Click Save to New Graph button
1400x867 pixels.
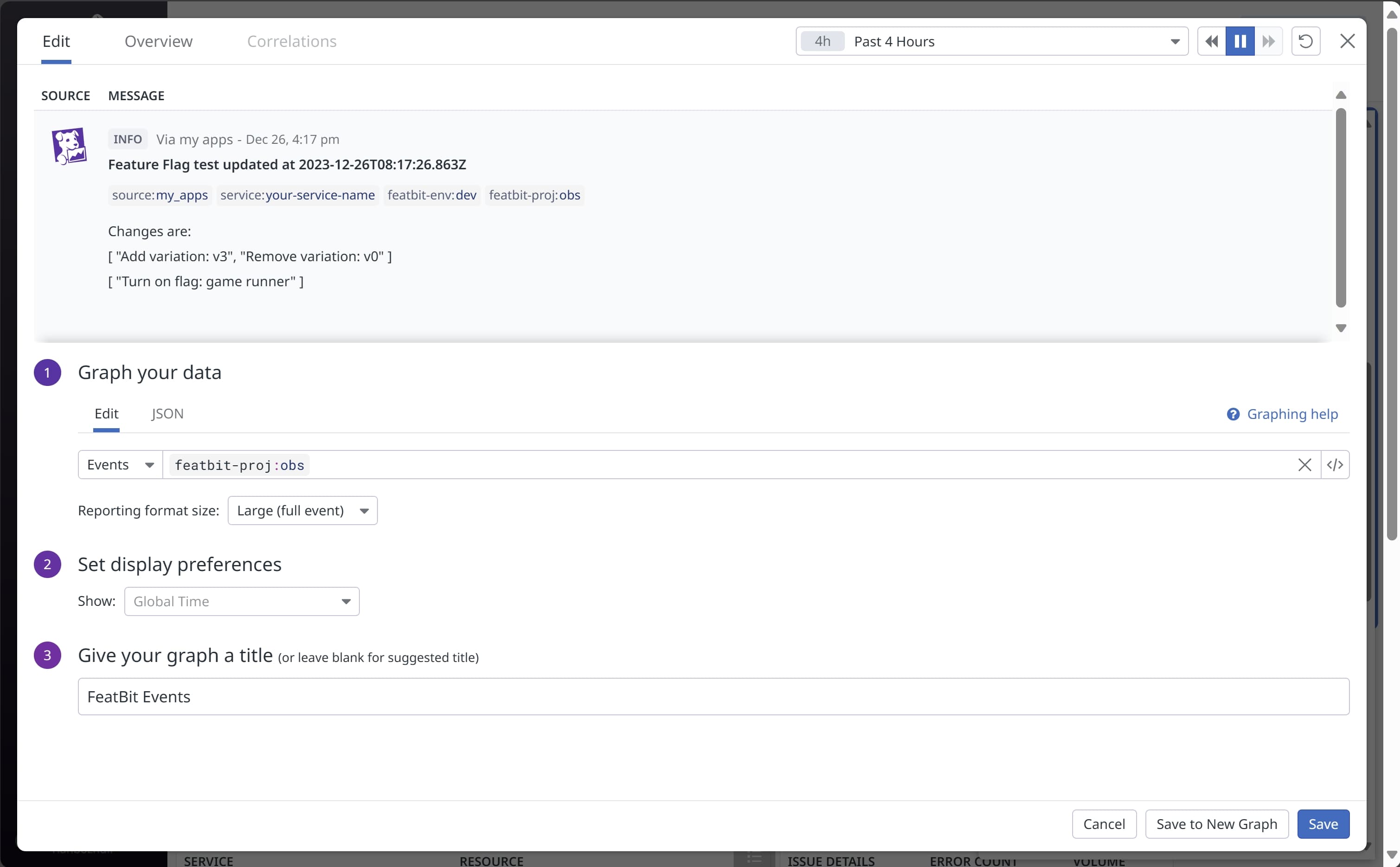point(1216,824)
